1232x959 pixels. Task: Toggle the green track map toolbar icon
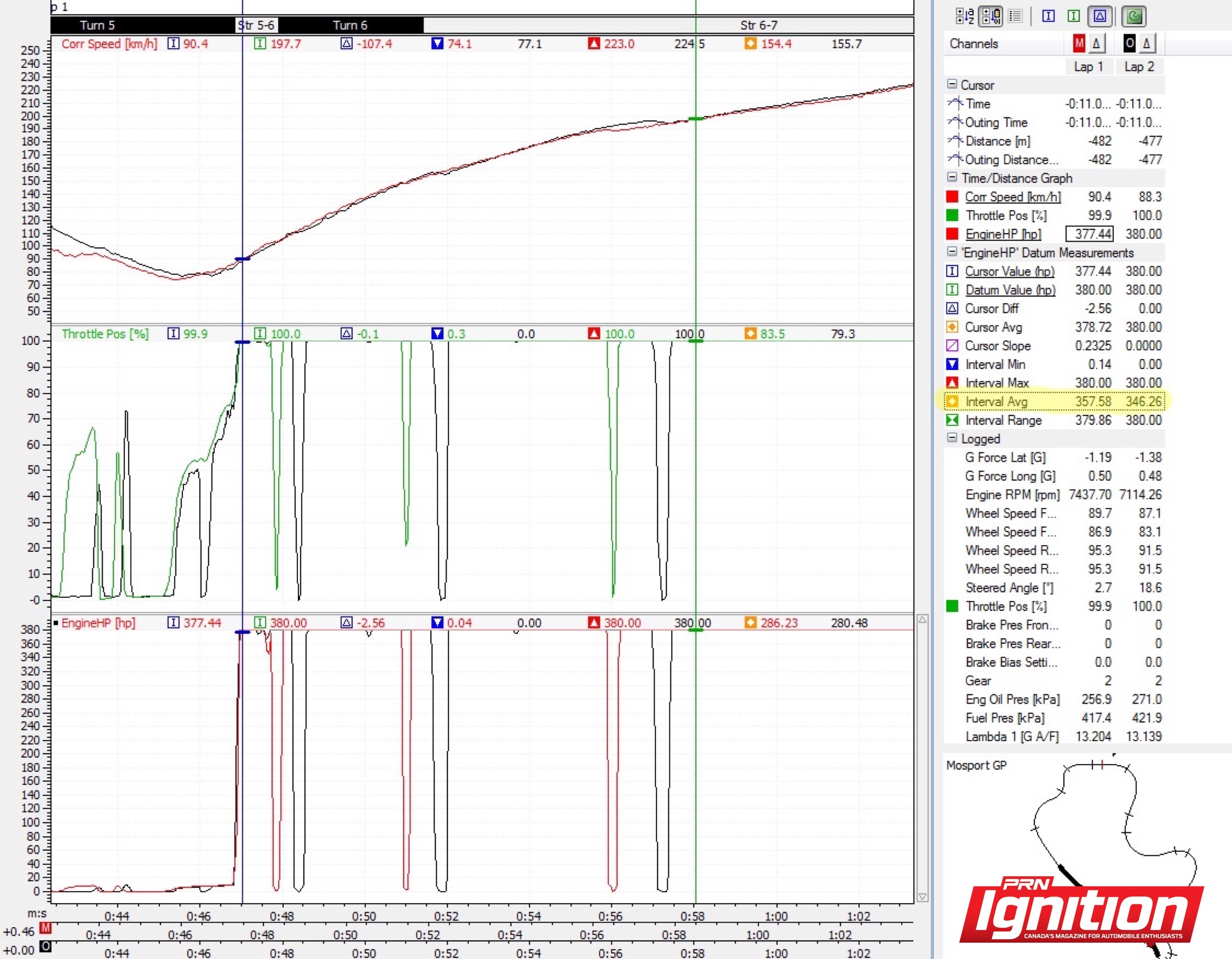pos(1134,16)
